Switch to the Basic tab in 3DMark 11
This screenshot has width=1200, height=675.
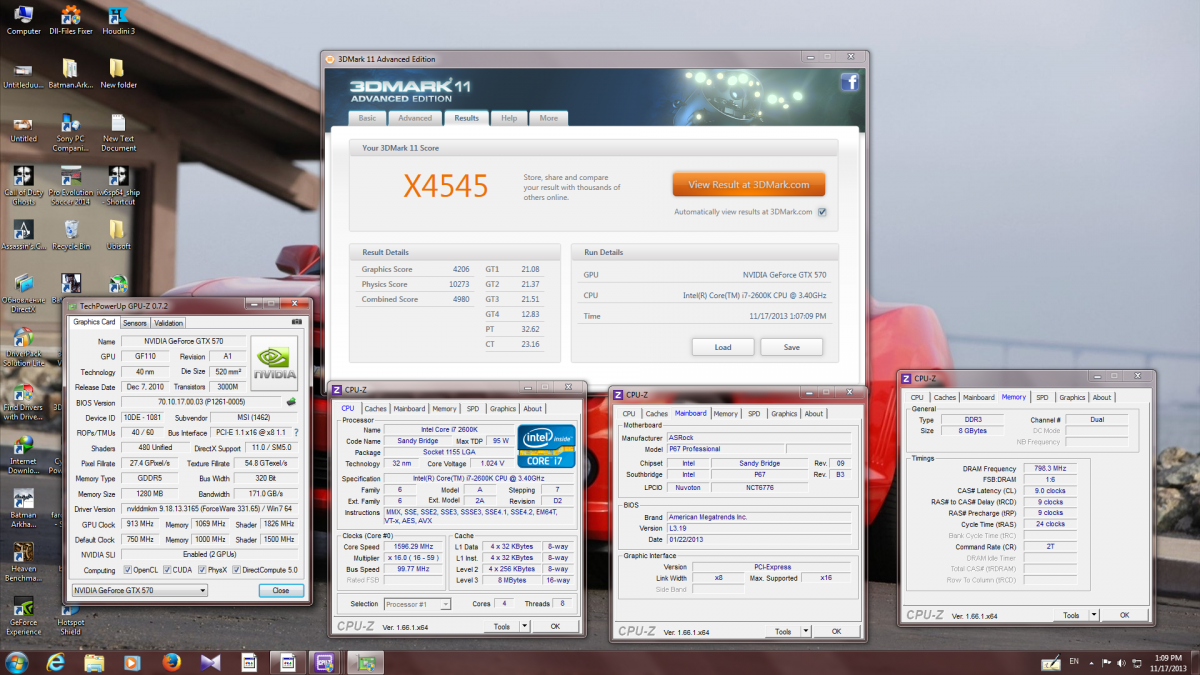pyautogui.click(x=367, y=118)
